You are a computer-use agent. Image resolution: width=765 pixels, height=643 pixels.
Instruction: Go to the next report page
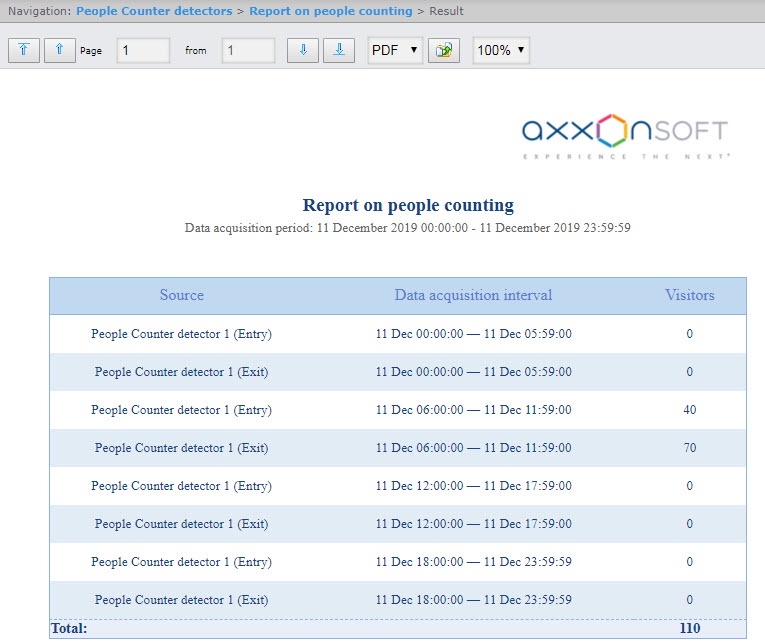tap(304, 51)
